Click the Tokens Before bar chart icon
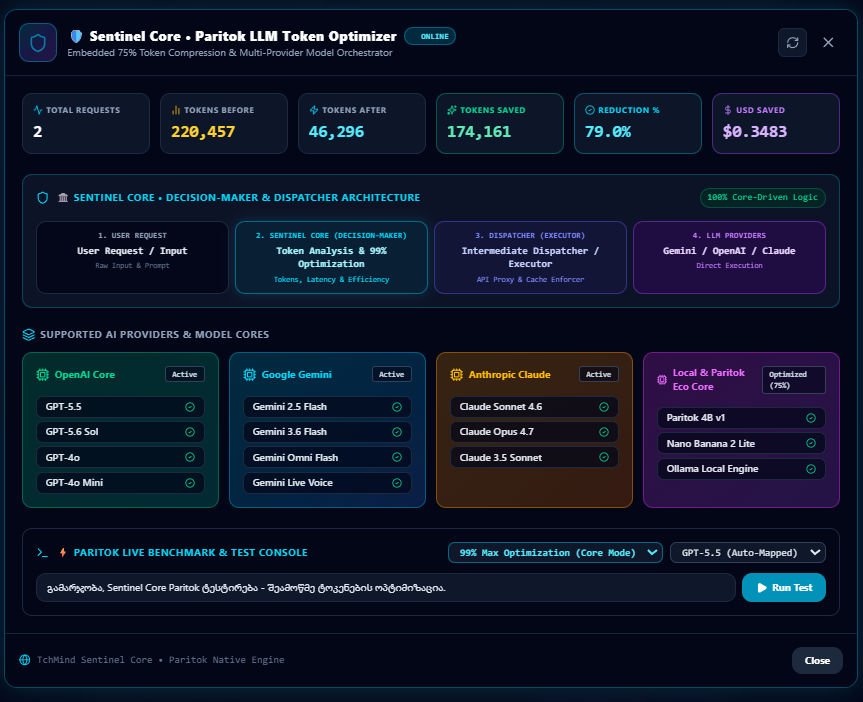The image size is (863, 702). (x=176, y=110)
